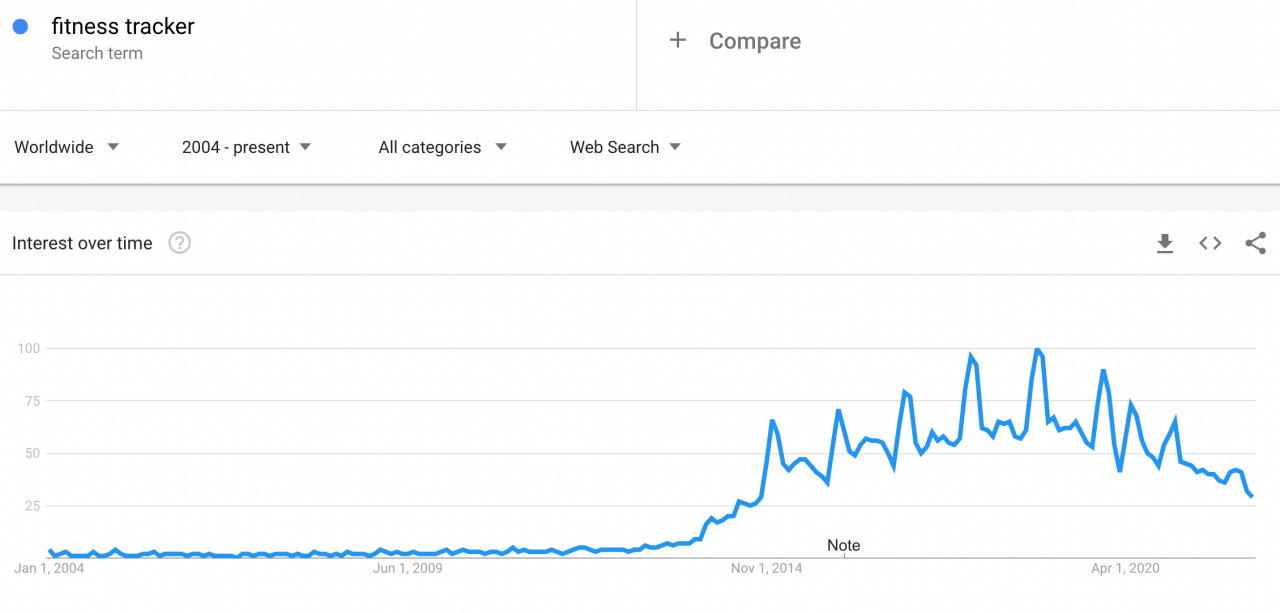This screenshot has width=1280, height=613.
Task: Open the 2004 - present time range dropdown
Action: click(247, 147)
